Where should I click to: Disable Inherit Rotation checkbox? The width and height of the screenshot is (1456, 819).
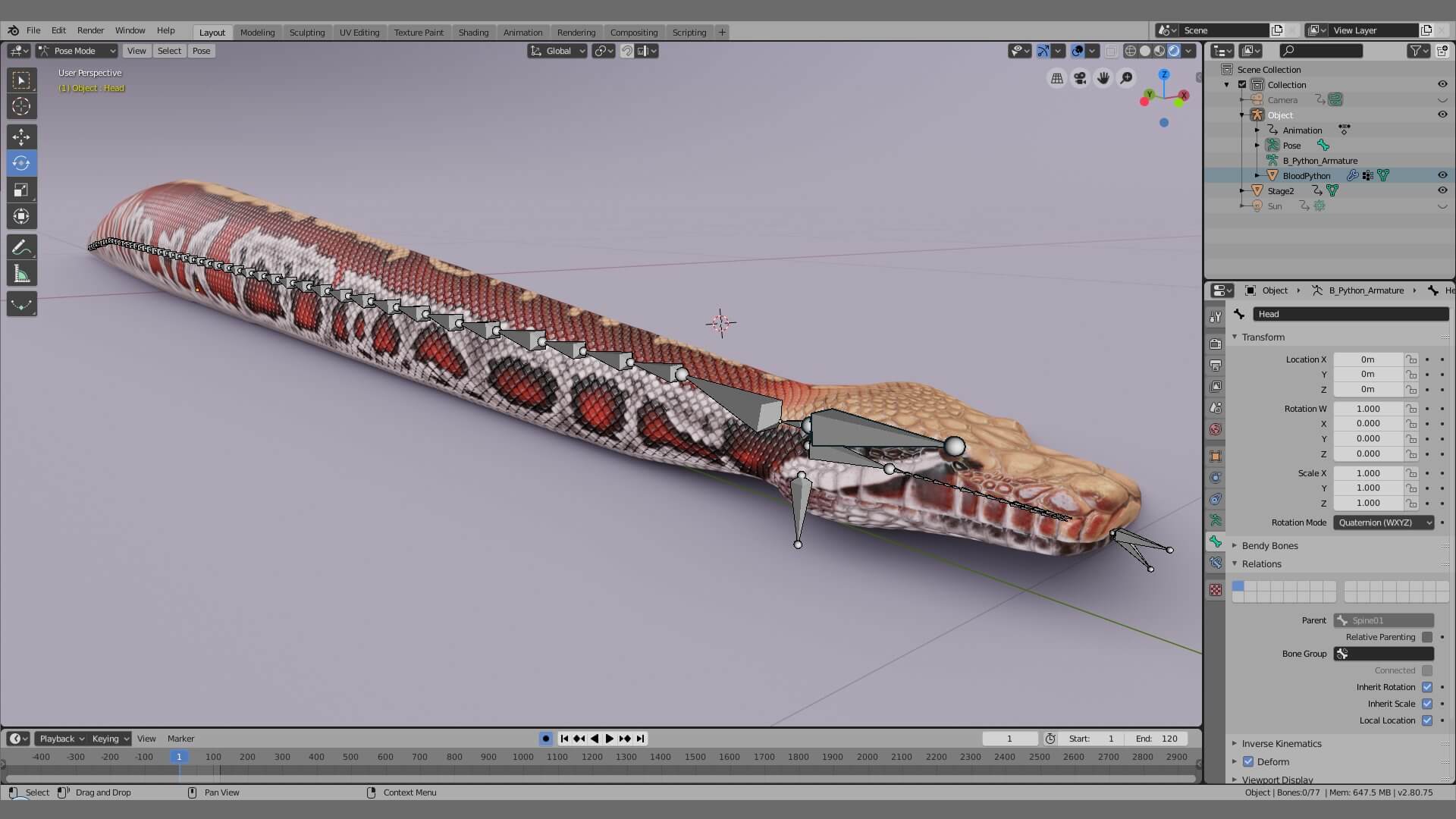tap(1427, 687)
